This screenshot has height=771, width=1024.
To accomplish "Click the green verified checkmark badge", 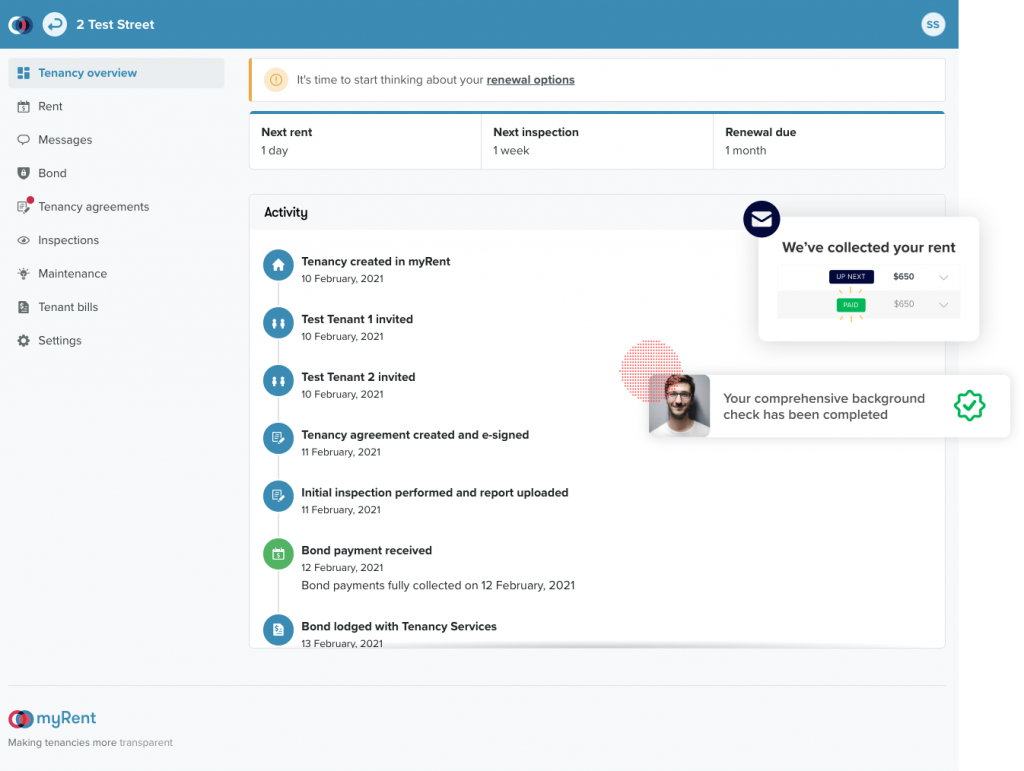I will [x=969, y=405].
